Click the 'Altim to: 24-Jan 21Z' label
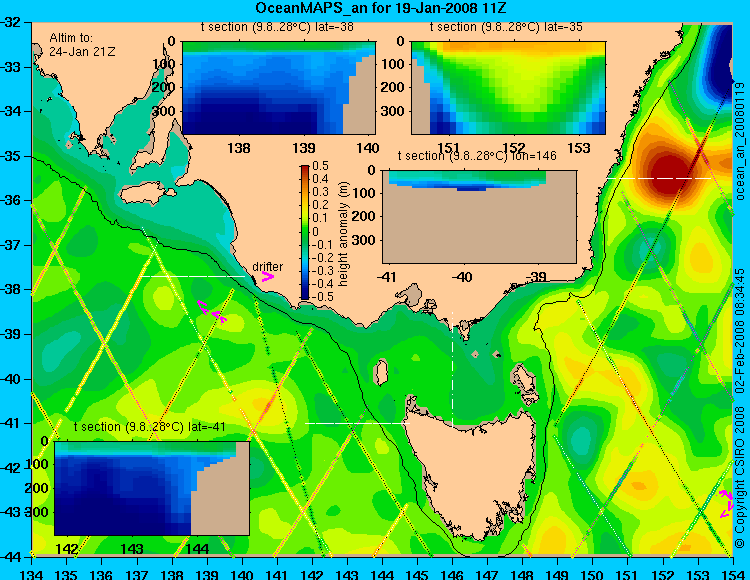Image resolution: width=750 pixels, height=580 pixels. click(x=82, y=44)
